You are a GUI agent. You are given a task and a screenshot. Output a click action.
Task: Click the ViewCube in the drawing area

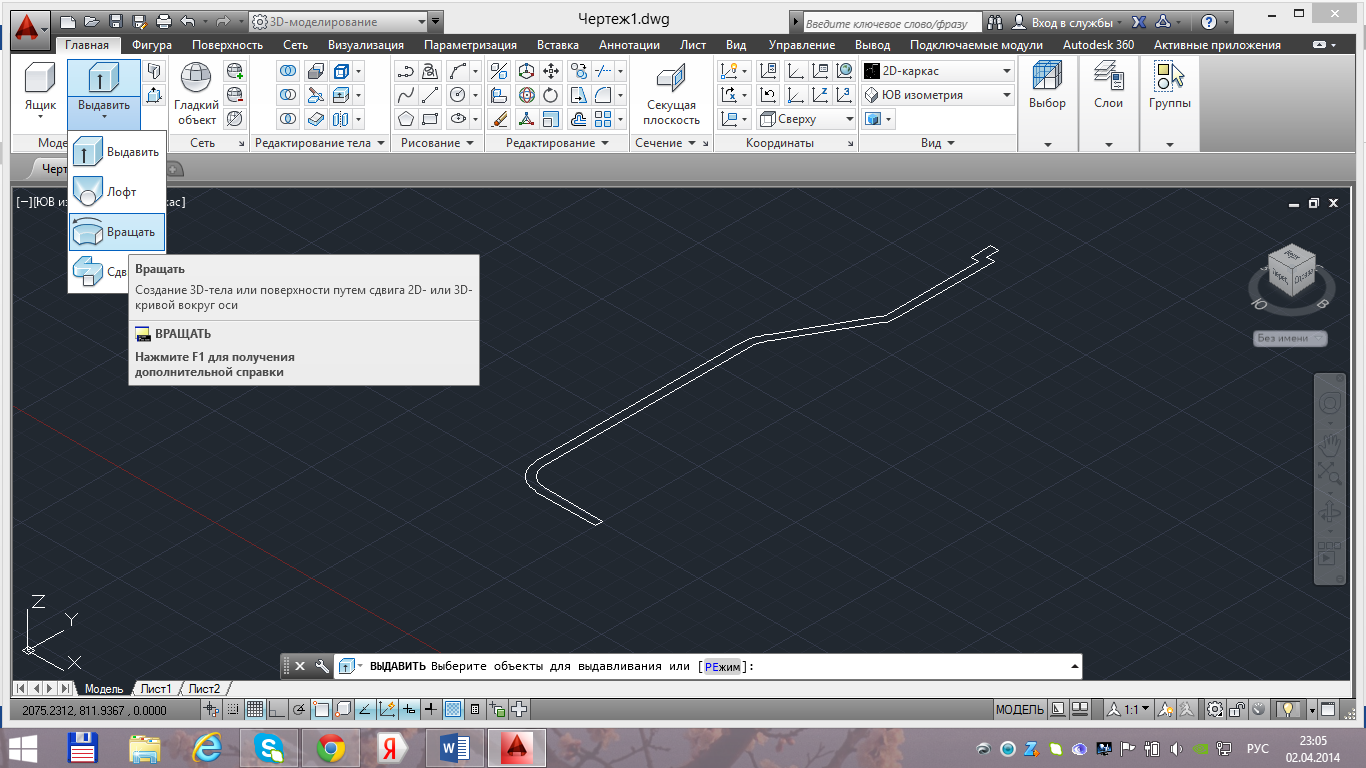coord(1289,270)
